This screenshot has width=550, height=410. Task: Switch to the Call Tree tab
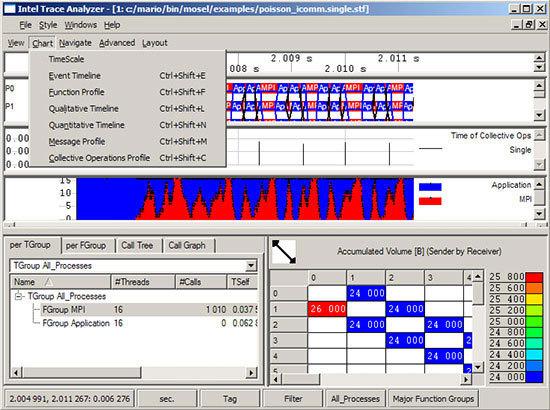tap(137, 246)
